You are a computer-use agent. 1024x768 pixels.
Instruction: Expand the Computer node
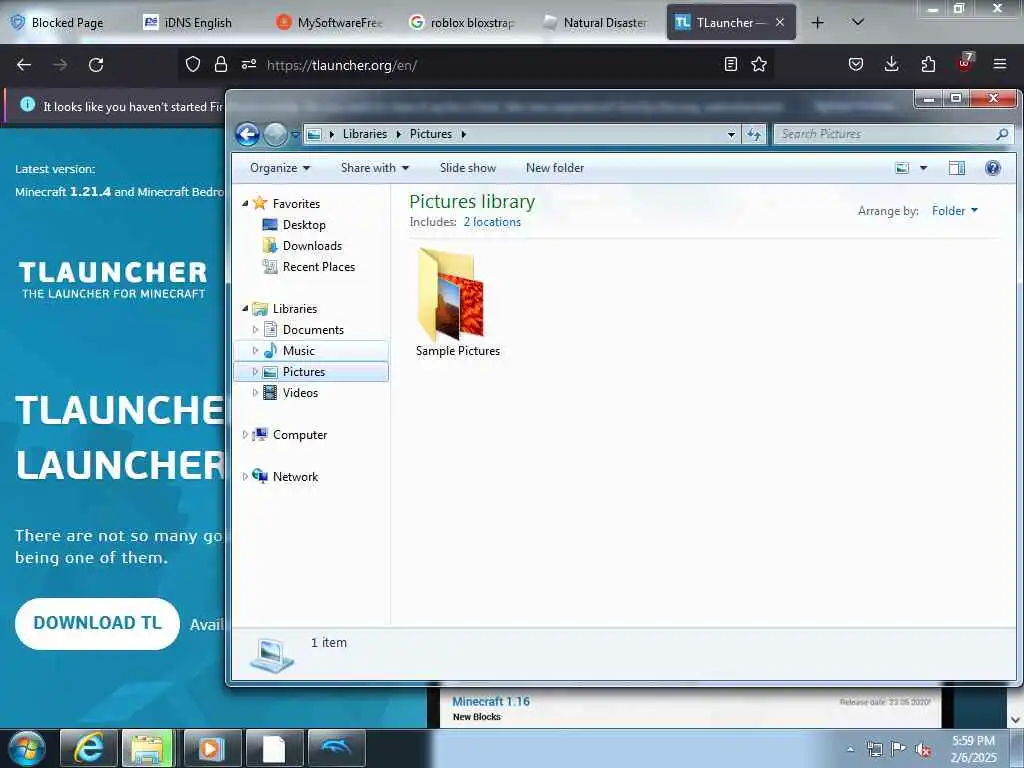click(x=245, y=435)
